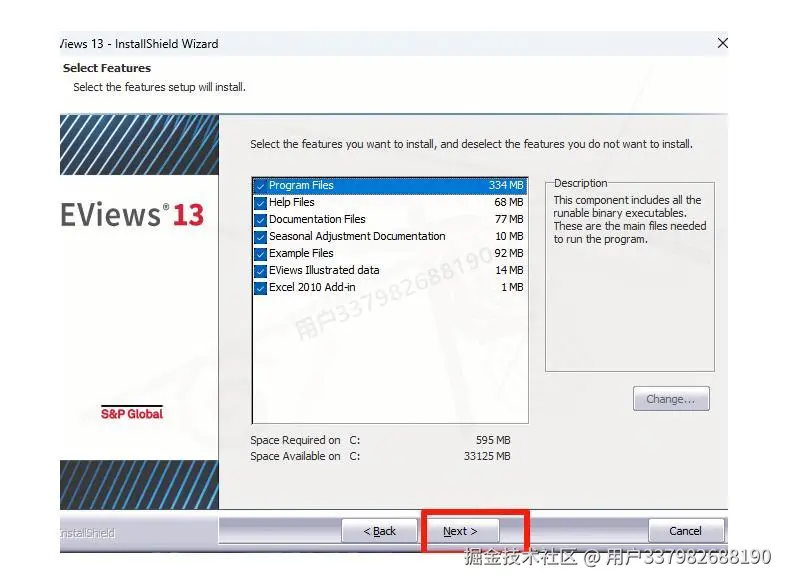Click the S&P Global logo
The height and width of the screenshot is (584, 788).
[132, 413]
